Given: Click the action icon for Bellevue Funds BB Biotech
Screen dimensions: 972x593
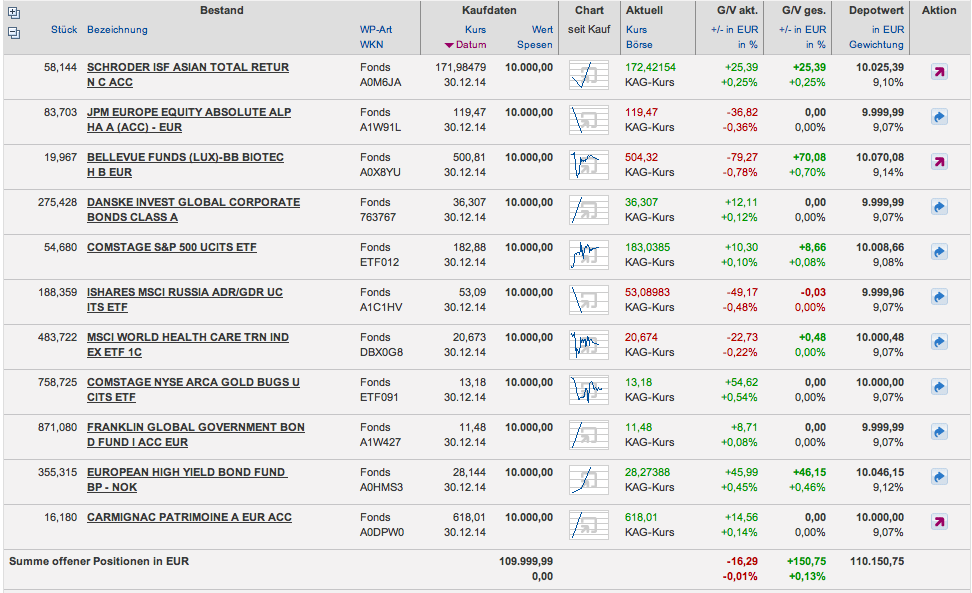Looking at the screenshot, I should click(939, 162).
